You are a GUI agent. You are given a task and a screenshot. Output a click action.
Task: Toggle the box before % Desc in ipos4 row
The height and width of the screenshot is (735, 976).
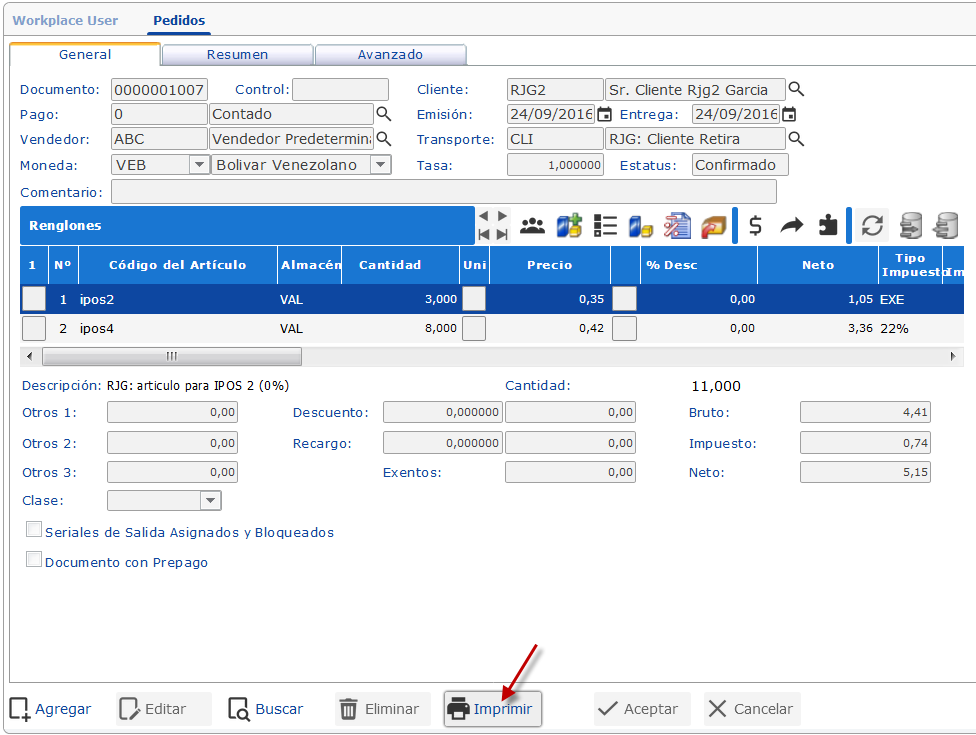tap(624, 328)
